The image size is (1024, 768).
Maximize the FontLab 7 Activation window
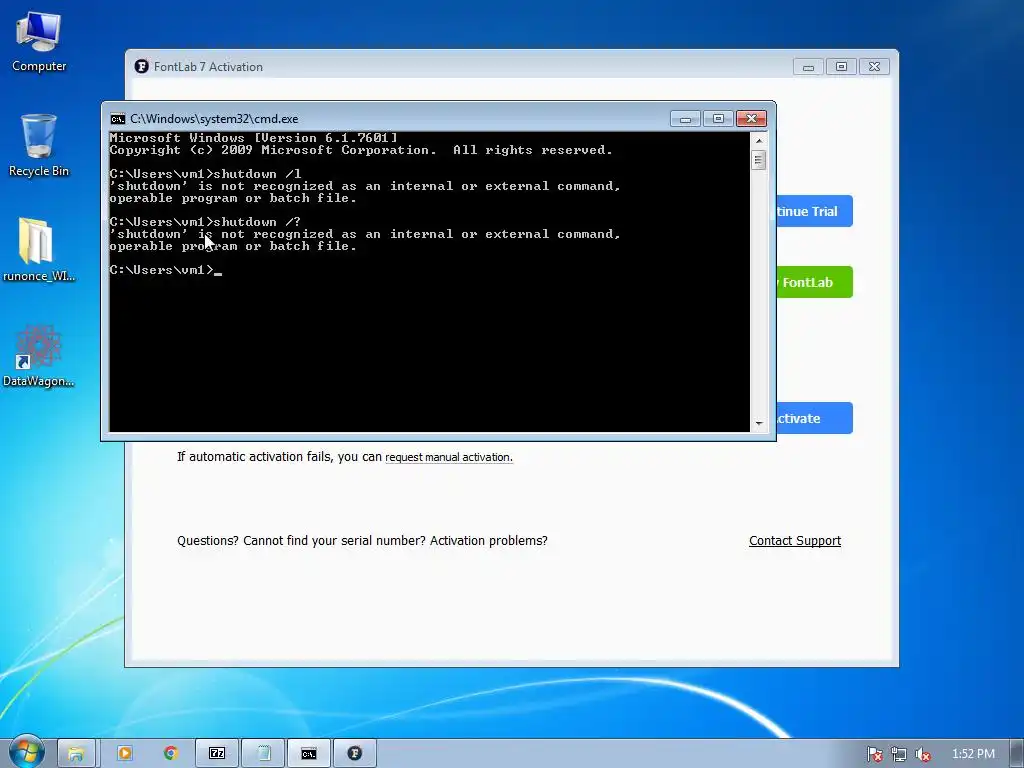841,67
